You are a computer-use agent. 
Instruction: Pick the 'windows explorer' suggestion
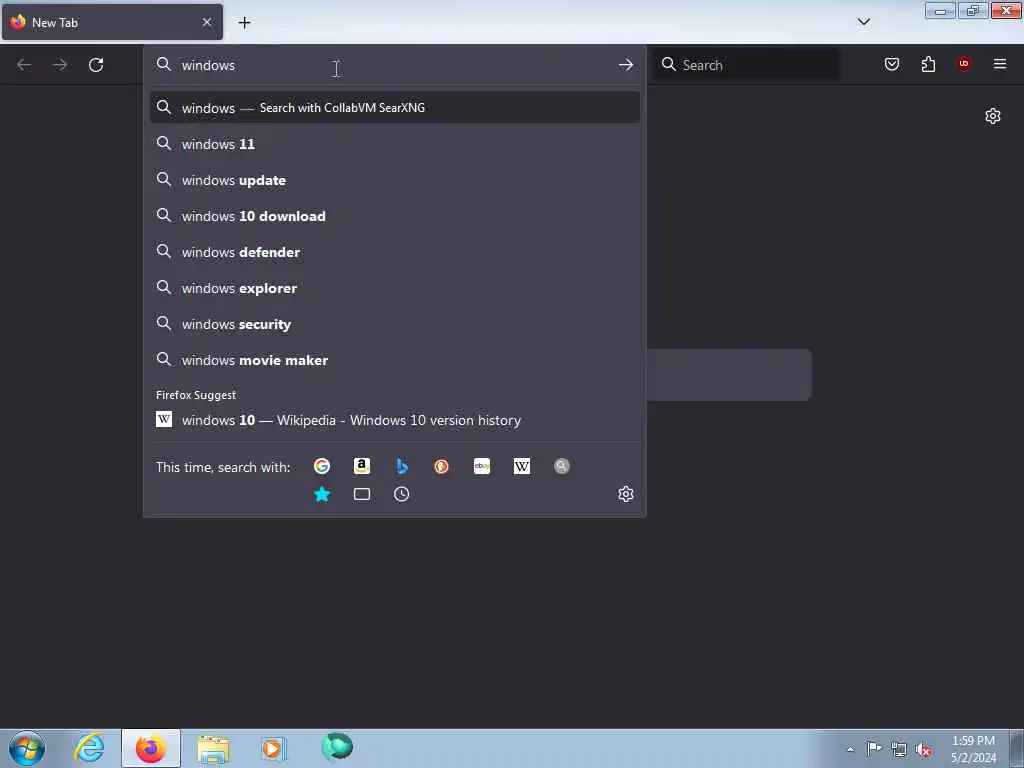pos(394,288)
